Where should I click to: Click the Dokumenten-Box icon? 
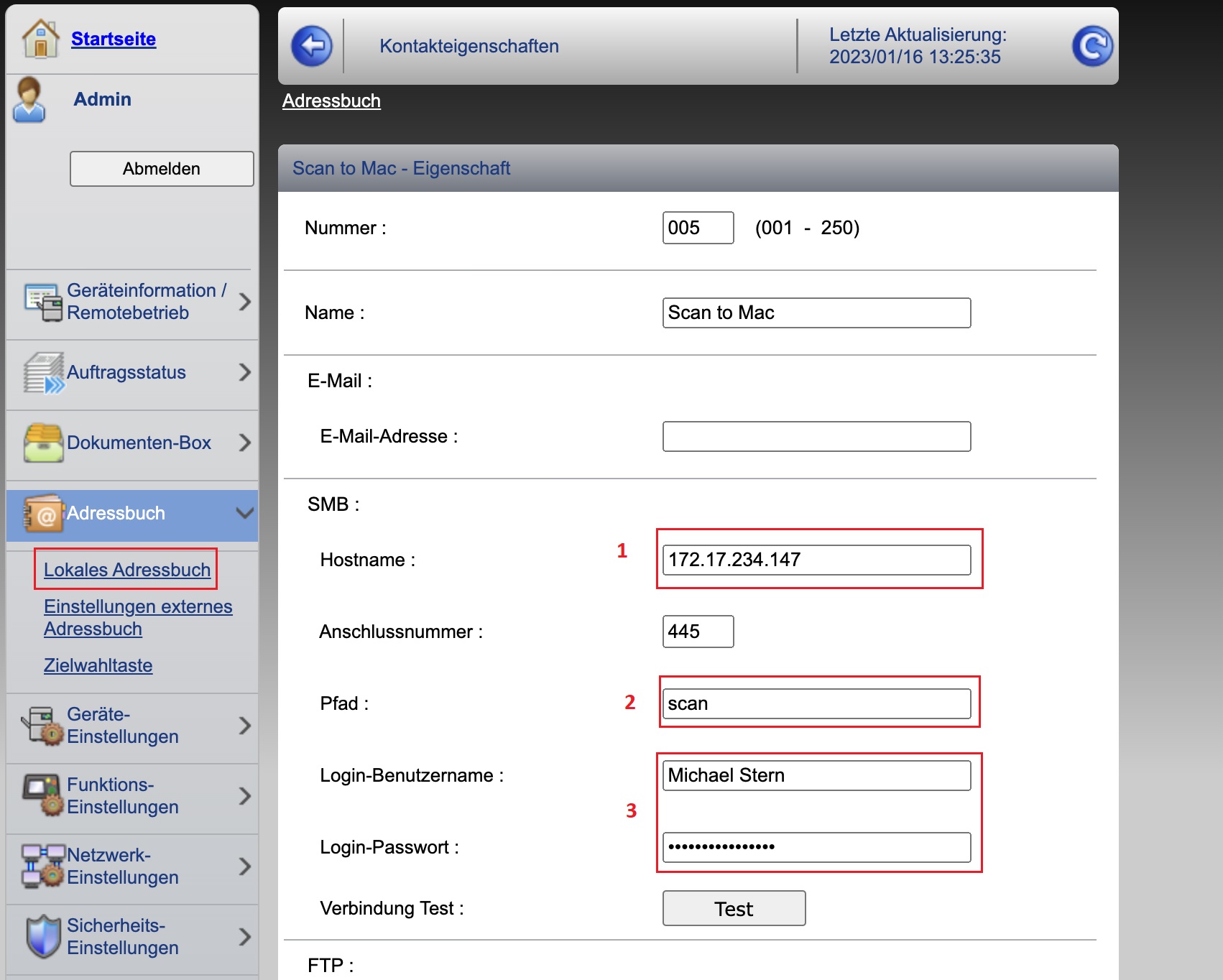(x=43, y=443)
